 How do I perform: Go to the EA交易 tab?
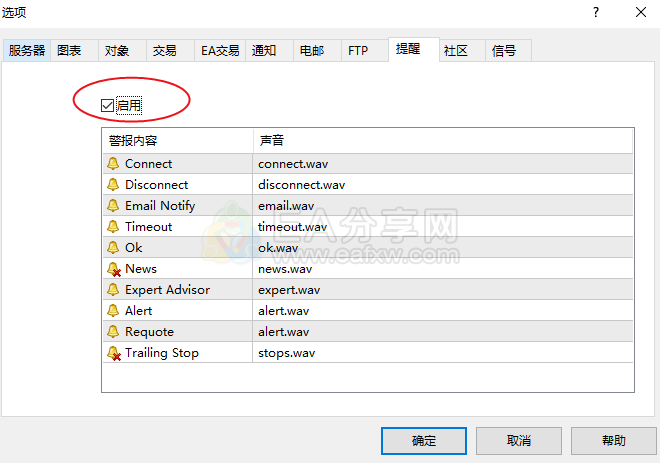click(x=220, y=51)
